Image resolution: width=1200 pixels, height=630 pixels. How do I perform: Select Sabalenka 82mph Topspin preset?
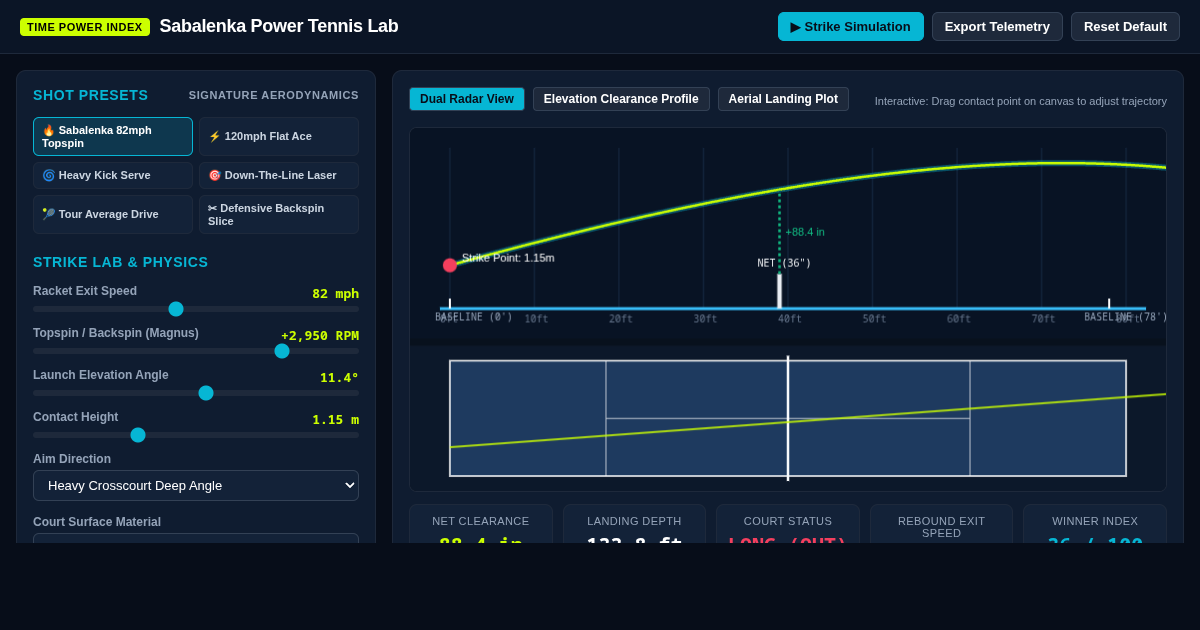click(113, 136)
